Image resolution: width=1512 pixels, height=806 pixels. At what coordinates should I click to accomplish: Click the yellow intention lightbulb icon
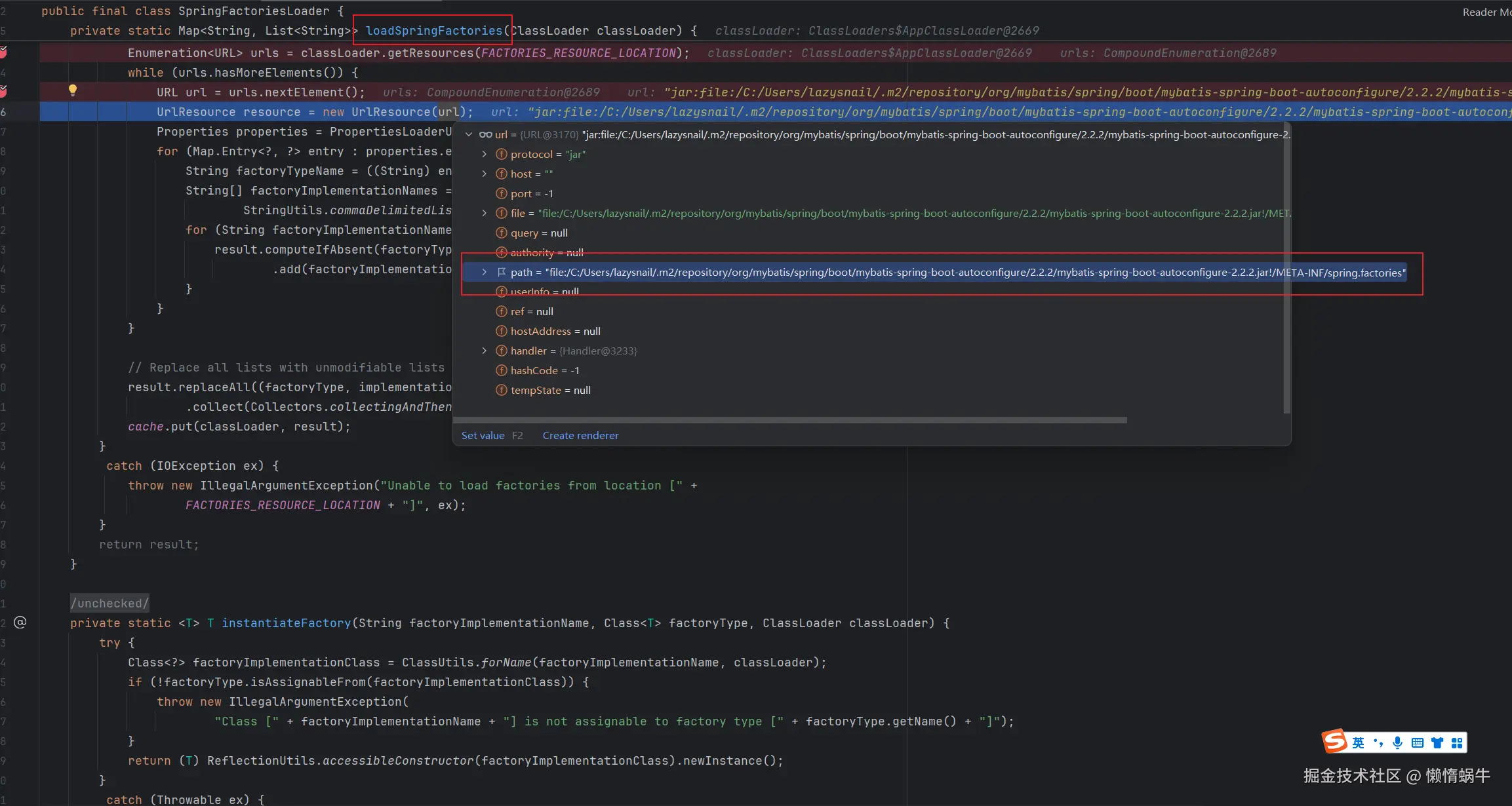click(x=73, y=90)
